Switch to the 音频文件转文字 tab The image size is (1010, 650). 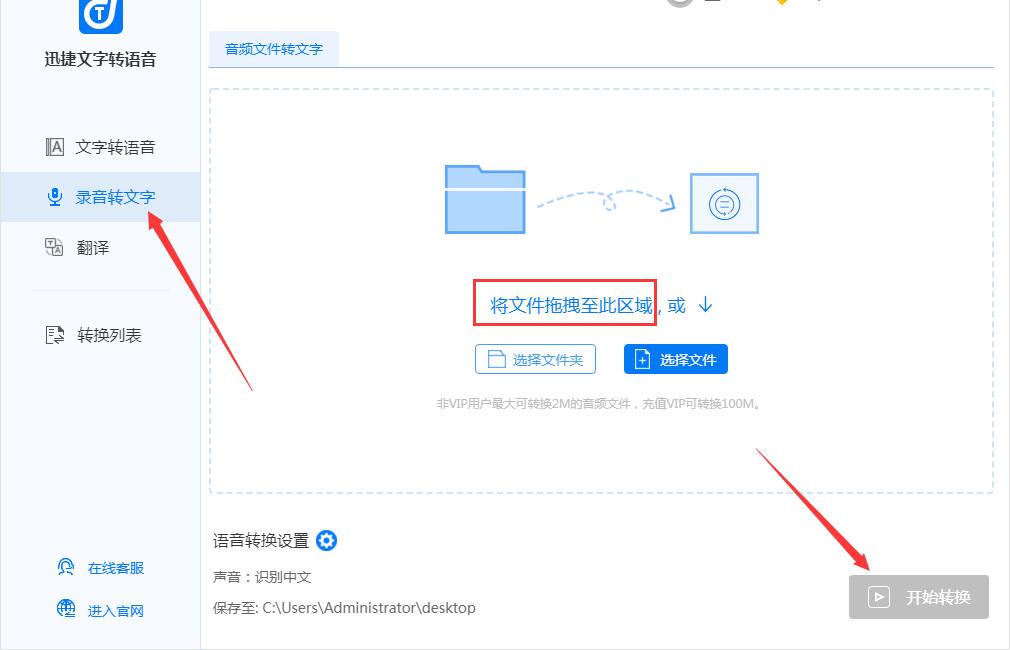273,47
